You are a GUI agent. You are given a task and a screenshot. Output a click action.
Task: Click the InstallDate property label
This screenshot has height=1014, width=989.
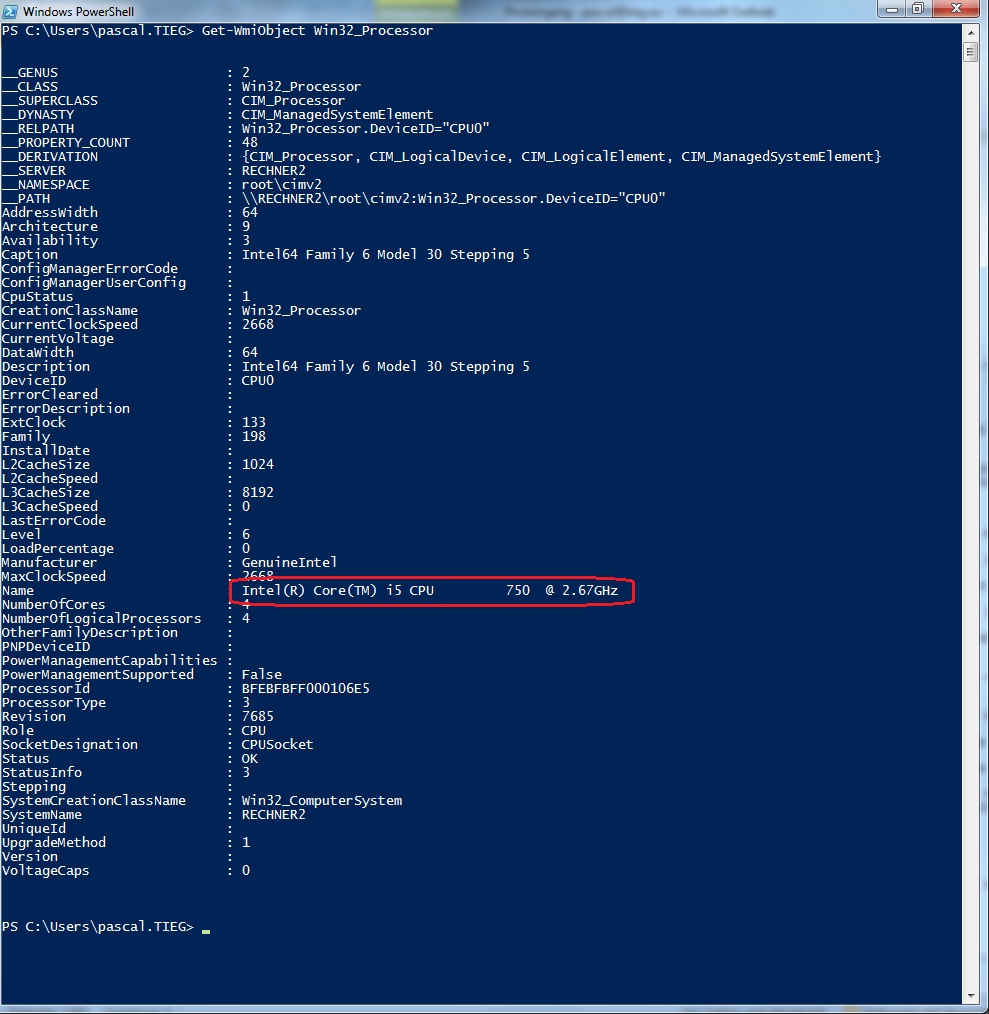point(46,451)
